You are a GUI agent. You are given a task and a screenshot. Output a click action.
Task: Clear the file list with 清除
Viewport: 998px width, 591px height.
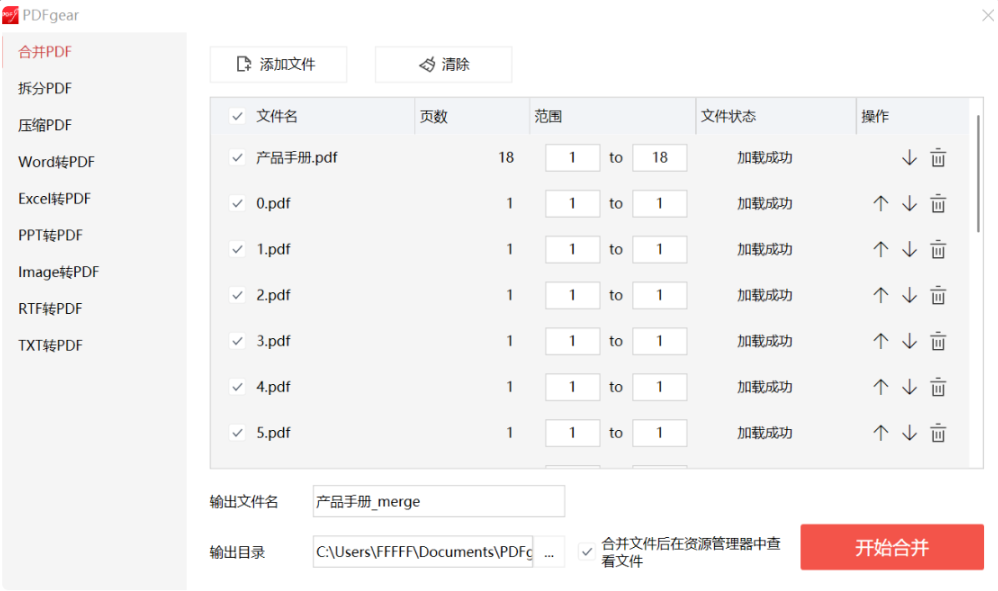tap(444, 64)
